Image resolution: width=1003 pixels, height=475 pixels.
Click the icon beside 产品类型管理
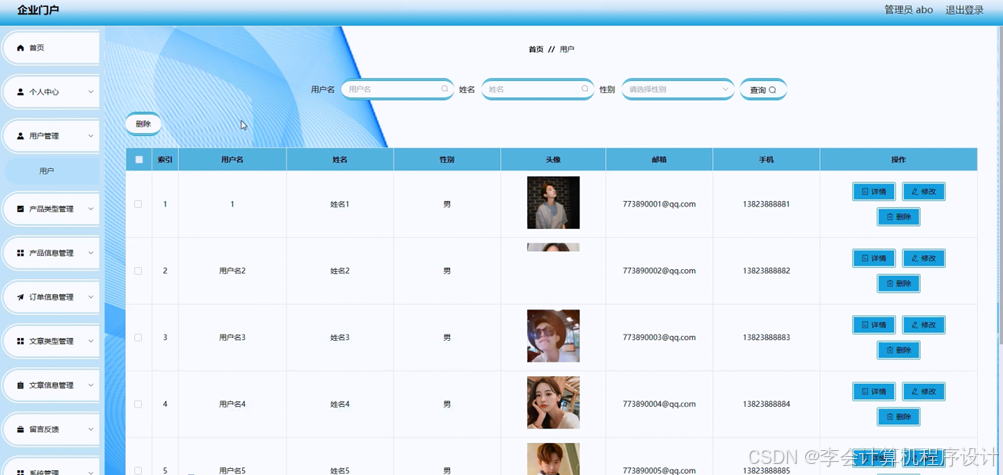pos(20,209)
